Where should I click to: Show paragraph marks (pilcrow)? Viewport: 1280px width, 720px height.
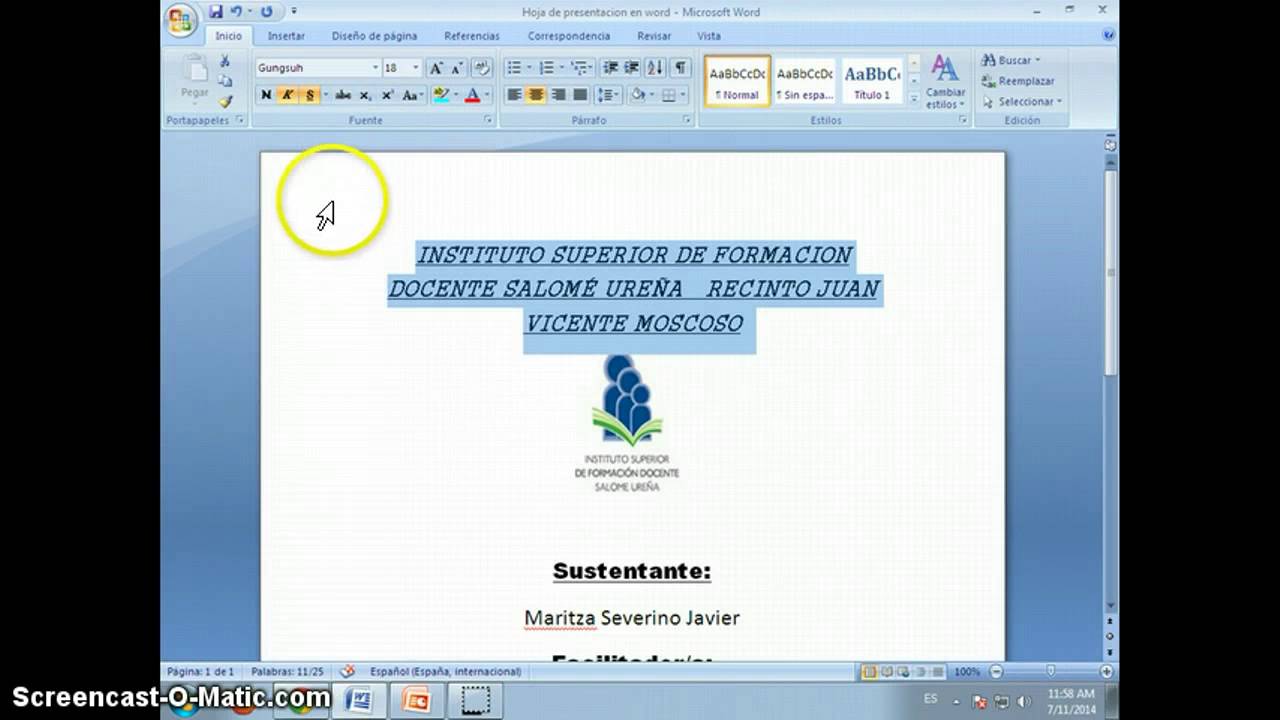tap(681, 68)
